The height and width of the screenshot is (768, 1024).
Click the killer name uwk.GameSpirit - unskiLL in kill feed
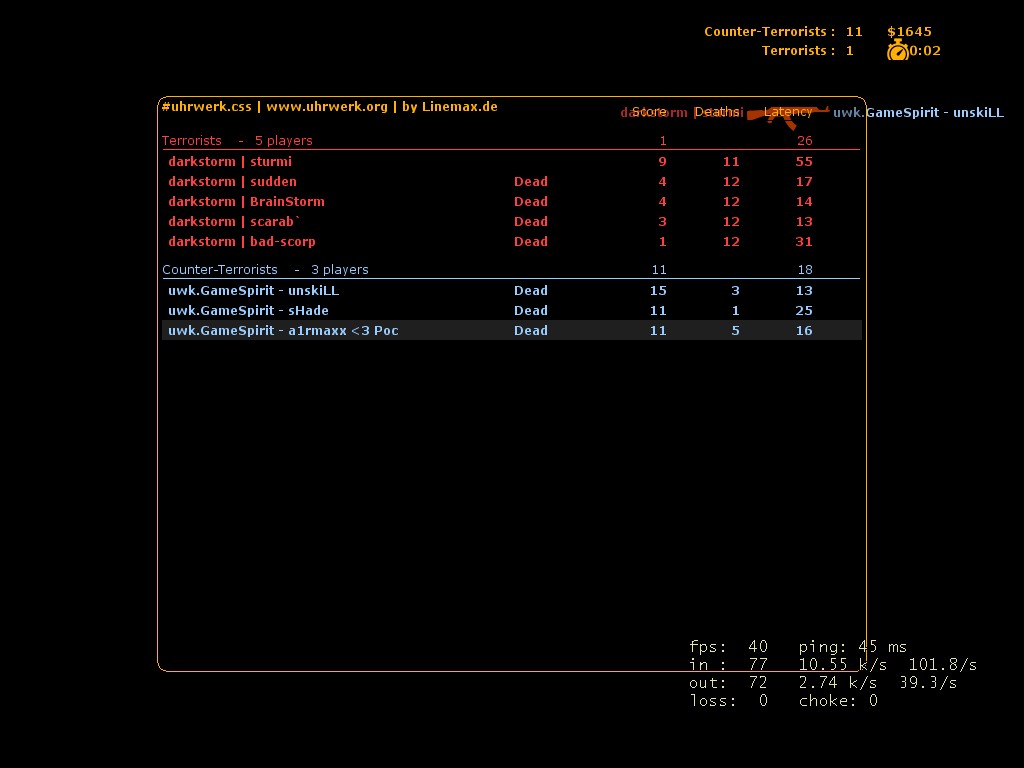click(918, 113)
